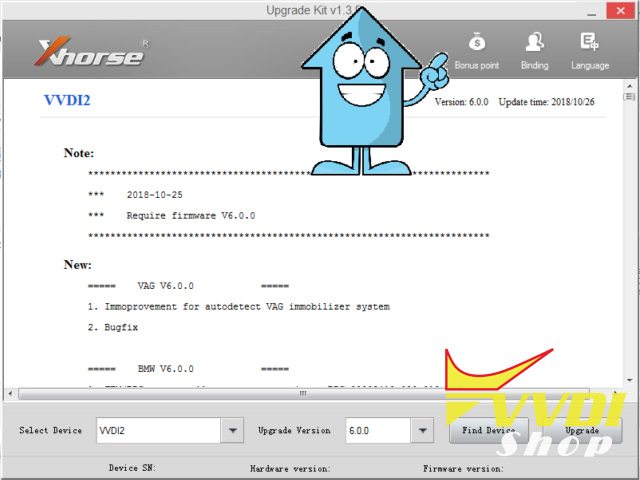Click the vertical scrollbar down arrow

pyautogui.click(x=629, y=380)
